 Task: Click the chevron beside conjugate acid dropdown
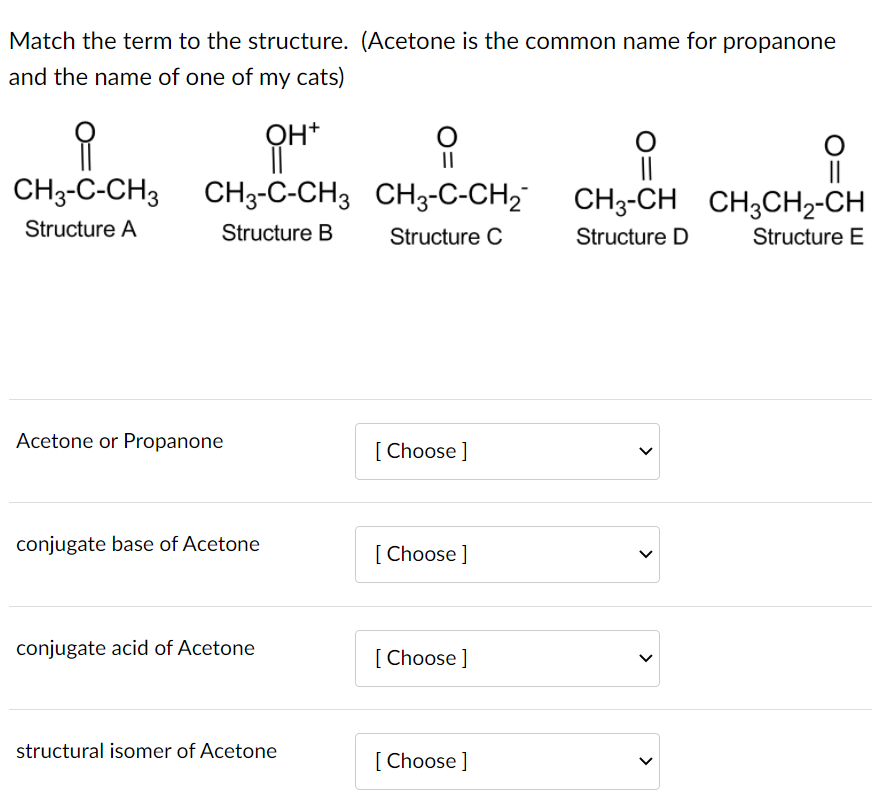tap(646, 658)
